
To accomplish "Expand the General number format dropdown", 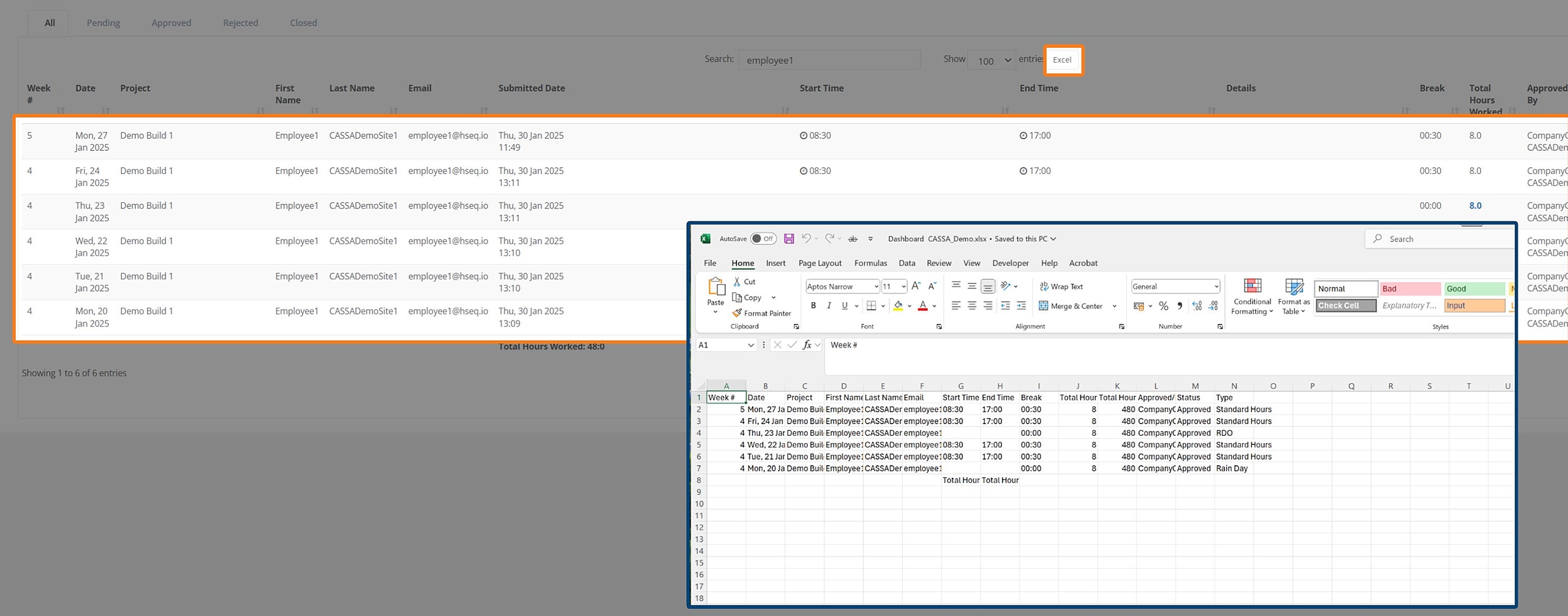I will 1216,286.
